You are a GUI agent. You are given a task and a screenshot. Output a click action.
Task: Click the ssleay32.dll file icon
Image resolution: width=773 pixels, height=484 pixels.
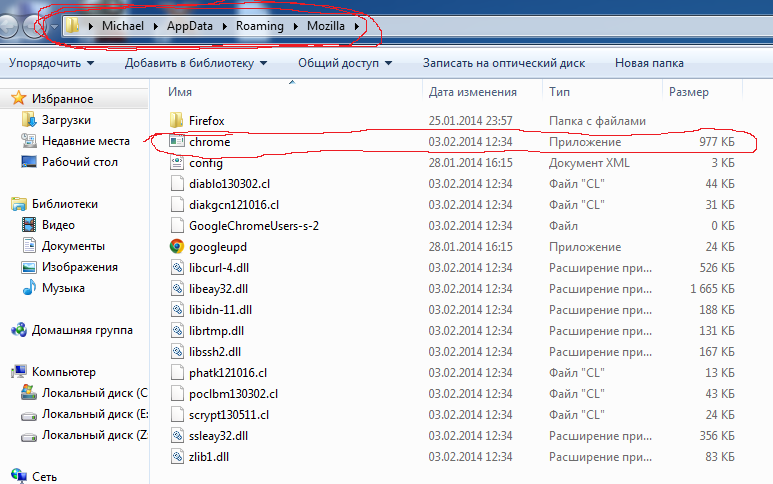(177, 436)
